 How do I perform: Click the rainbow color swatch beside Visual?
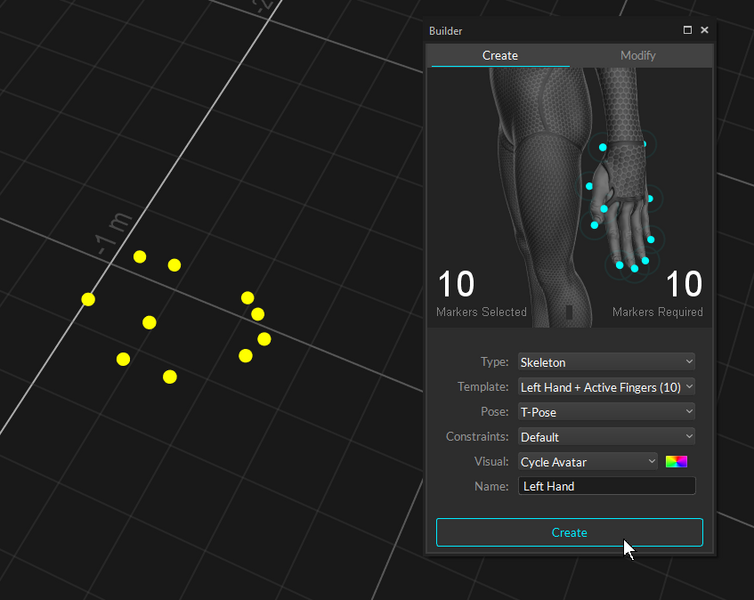[x=677, y=462]
